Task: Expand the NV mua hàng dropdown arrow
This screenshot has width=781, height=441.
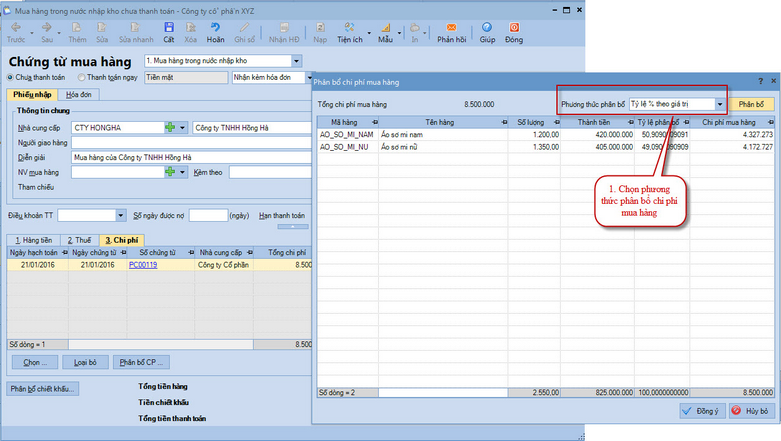Action: [x=182, y=172]
